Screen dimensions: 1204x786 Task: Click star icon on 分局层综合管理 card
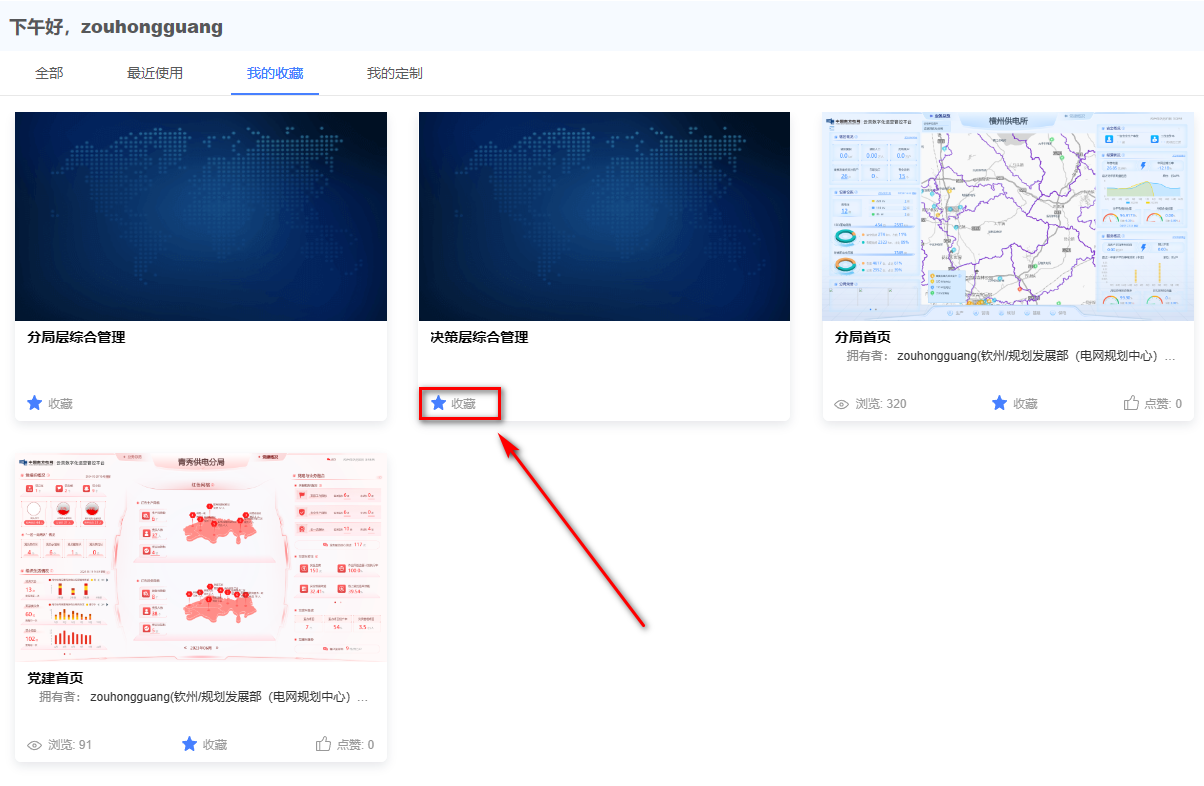(x=35, y=403)
